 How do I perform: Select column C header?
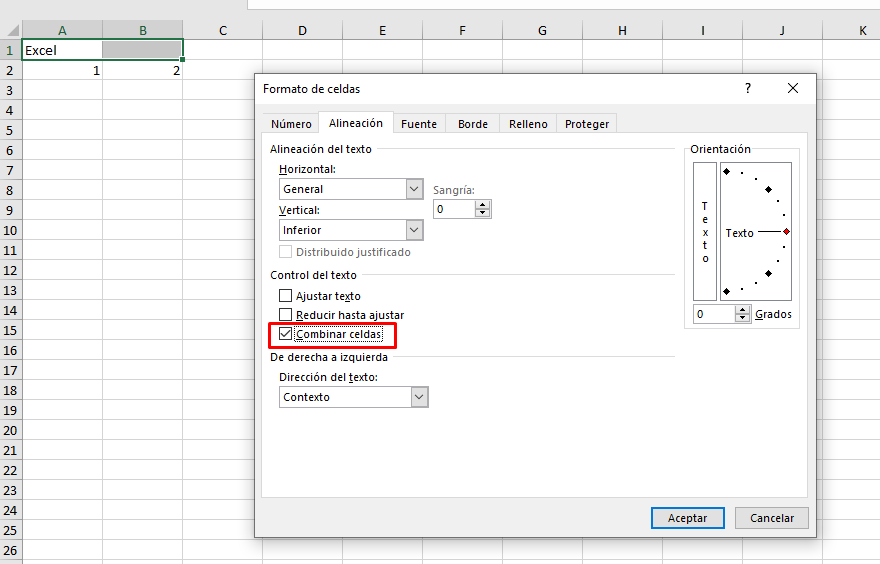[223, 30]
